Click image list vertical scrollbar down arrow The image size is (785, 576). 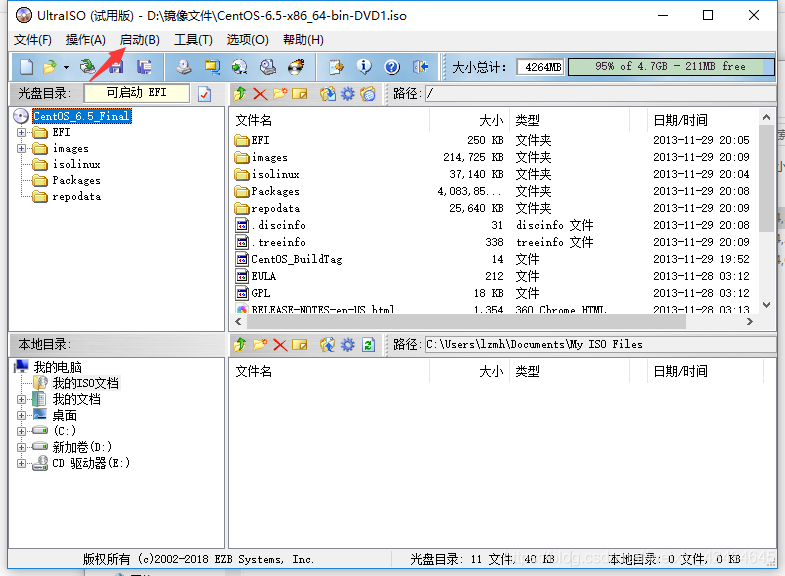click(x=766, y=305)
